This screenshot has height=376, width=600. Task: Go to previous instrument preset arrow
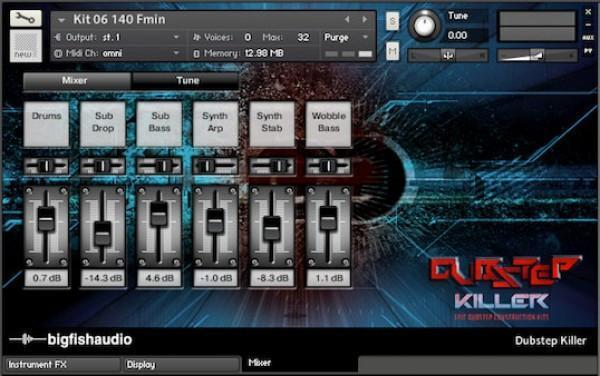click(347, 19)
